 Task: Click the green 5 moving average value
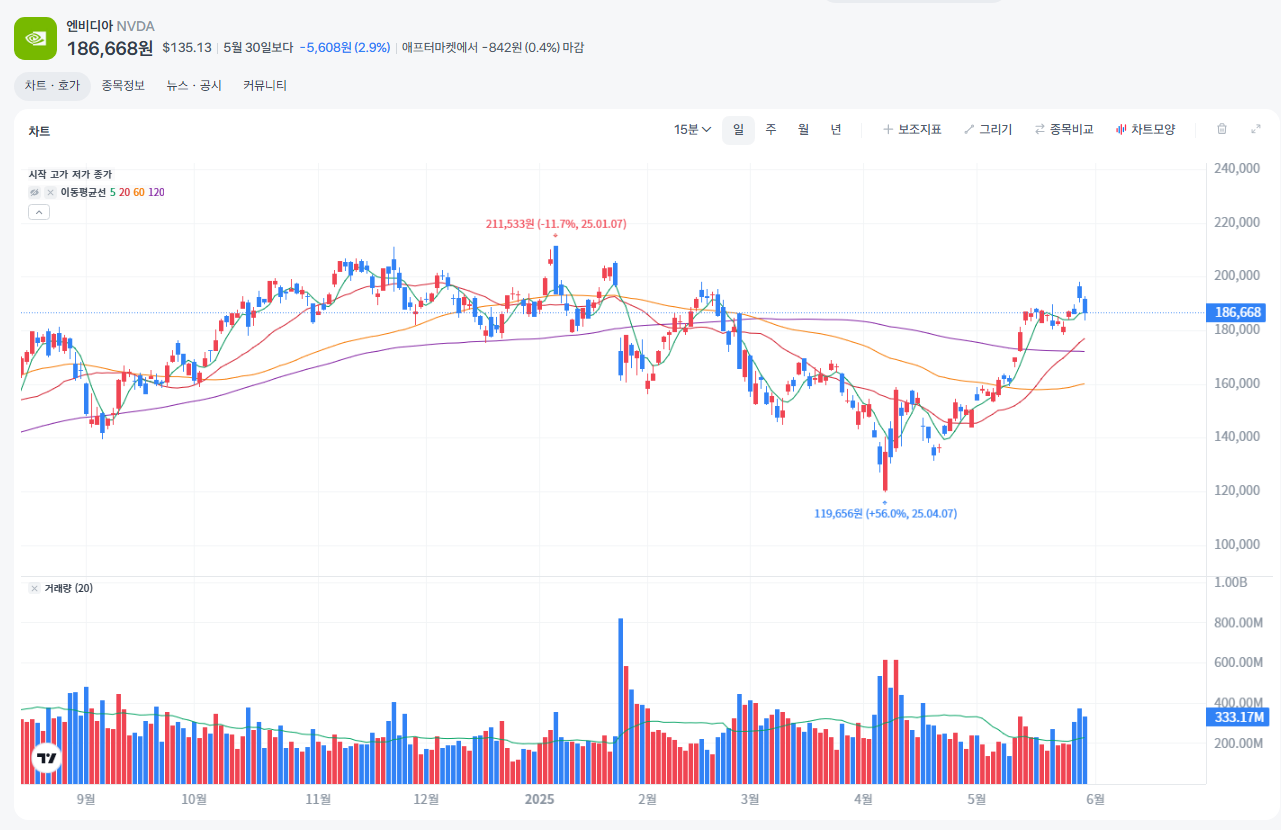113,192
